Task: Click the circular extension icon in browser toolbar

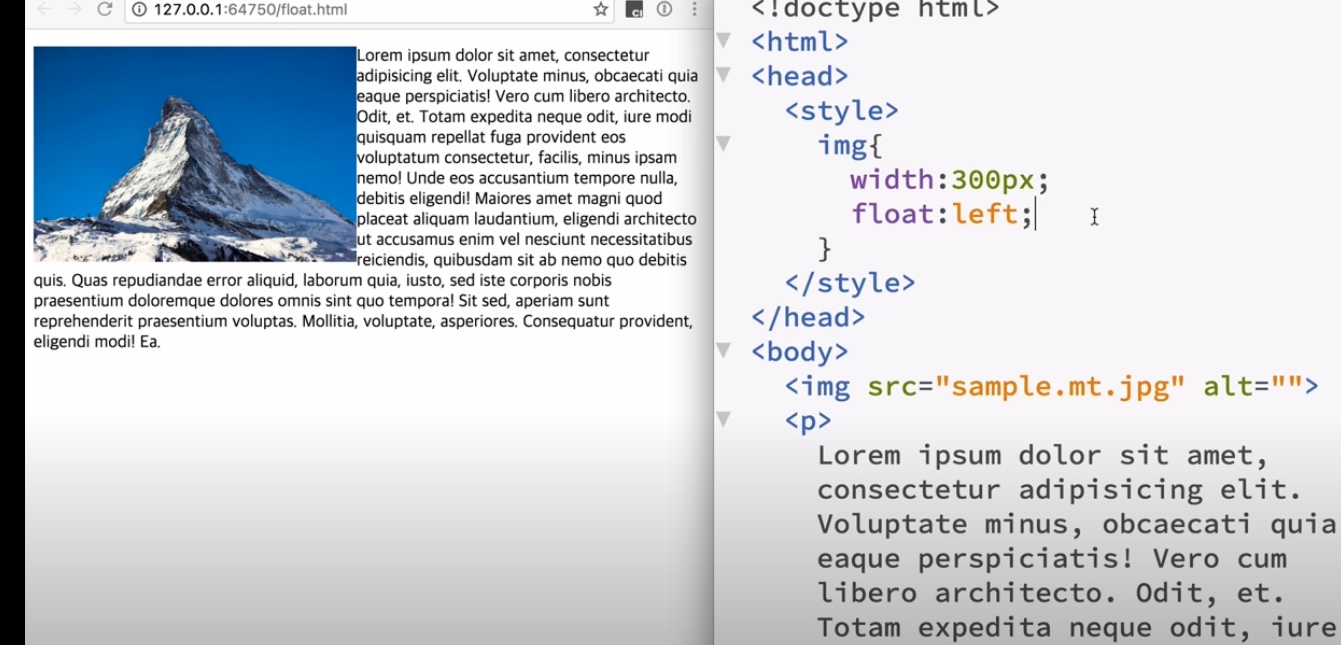Action: 664,10
